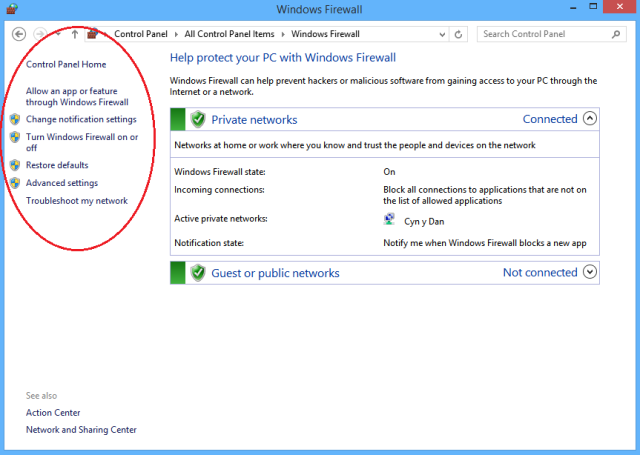Click shield icon beside Restore defaults
Viewport: 640px width, 455px height.
(x=15, y=165)
